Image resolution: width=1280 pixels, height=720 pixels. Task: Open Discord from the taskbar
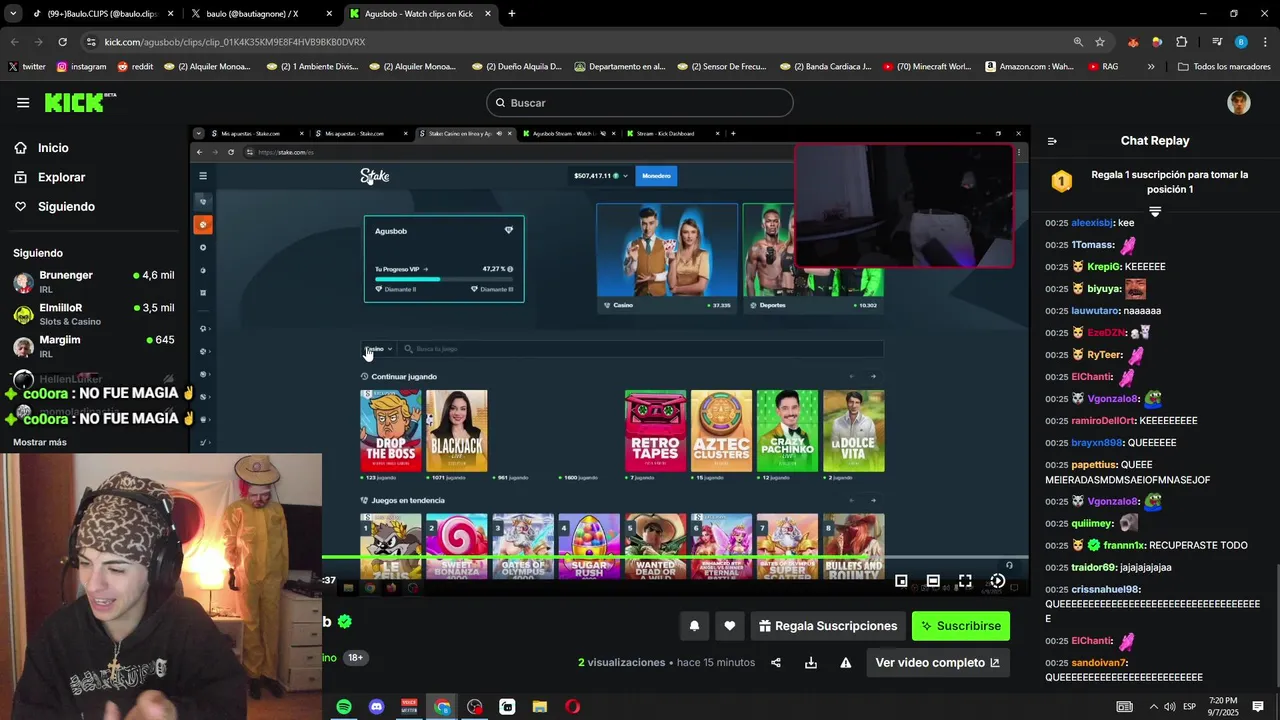pos(377,707)
